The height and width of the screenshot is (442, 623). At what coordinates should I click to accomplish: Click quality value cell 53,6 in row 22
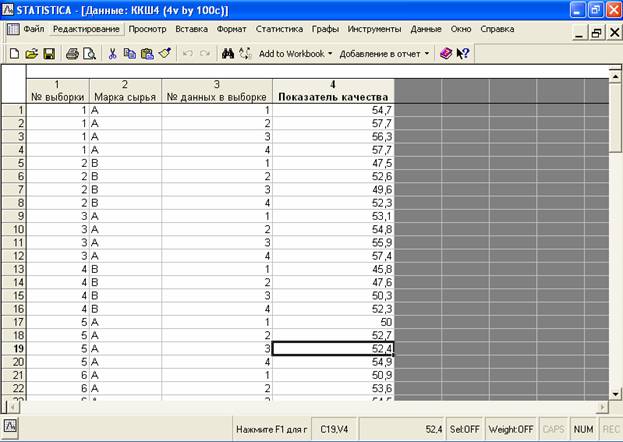click(x=333, y=388)
